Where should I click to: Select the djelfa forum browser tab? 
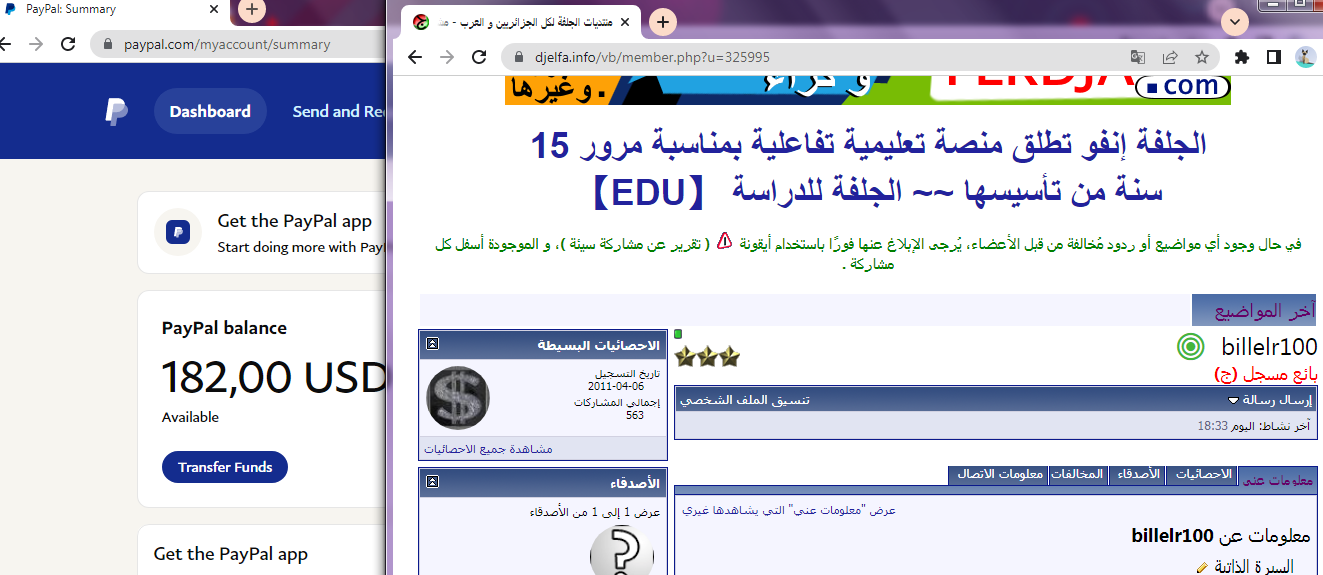tap(520, 22)
